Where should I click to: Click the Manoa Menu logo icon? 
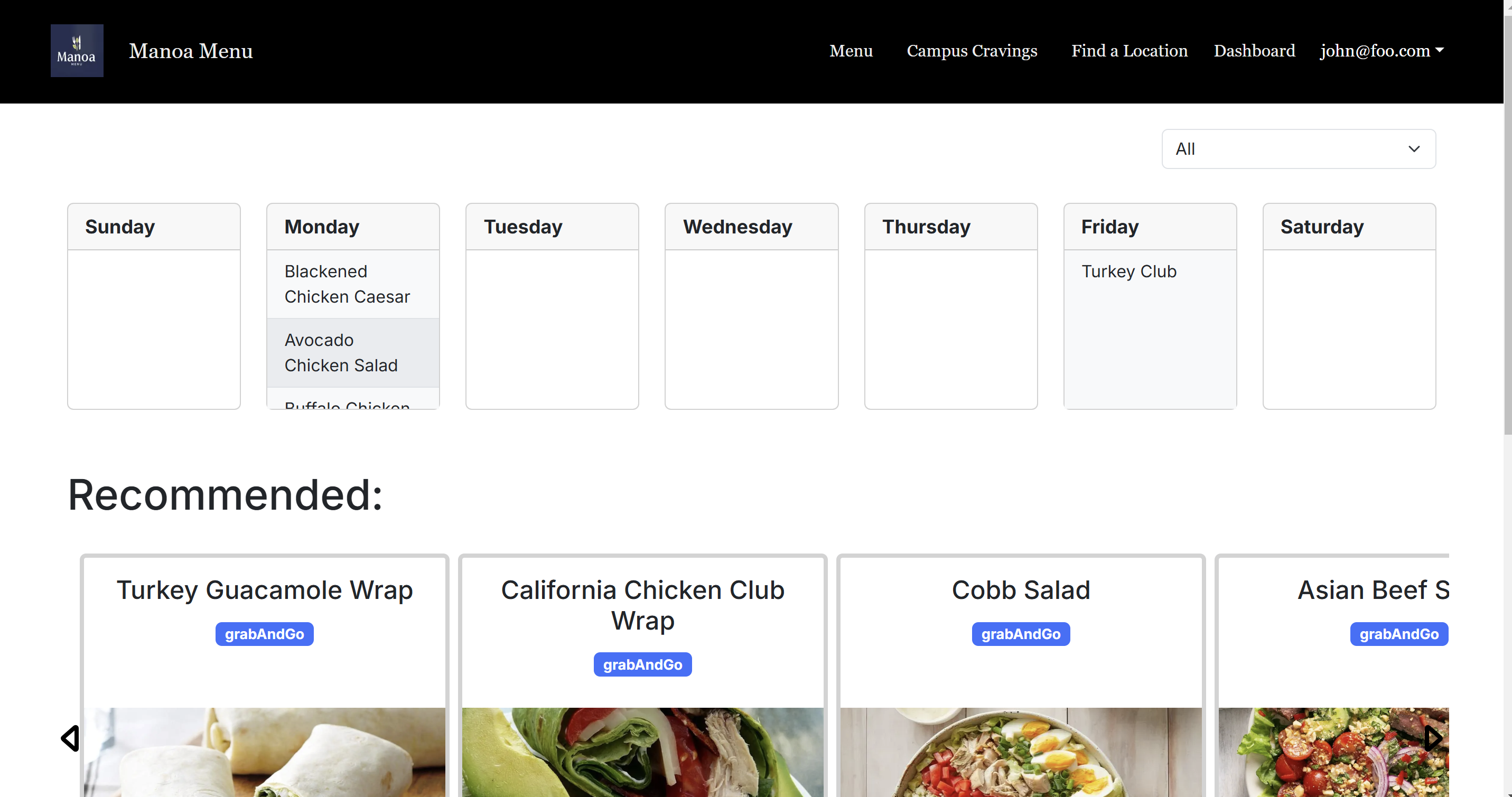77,51
